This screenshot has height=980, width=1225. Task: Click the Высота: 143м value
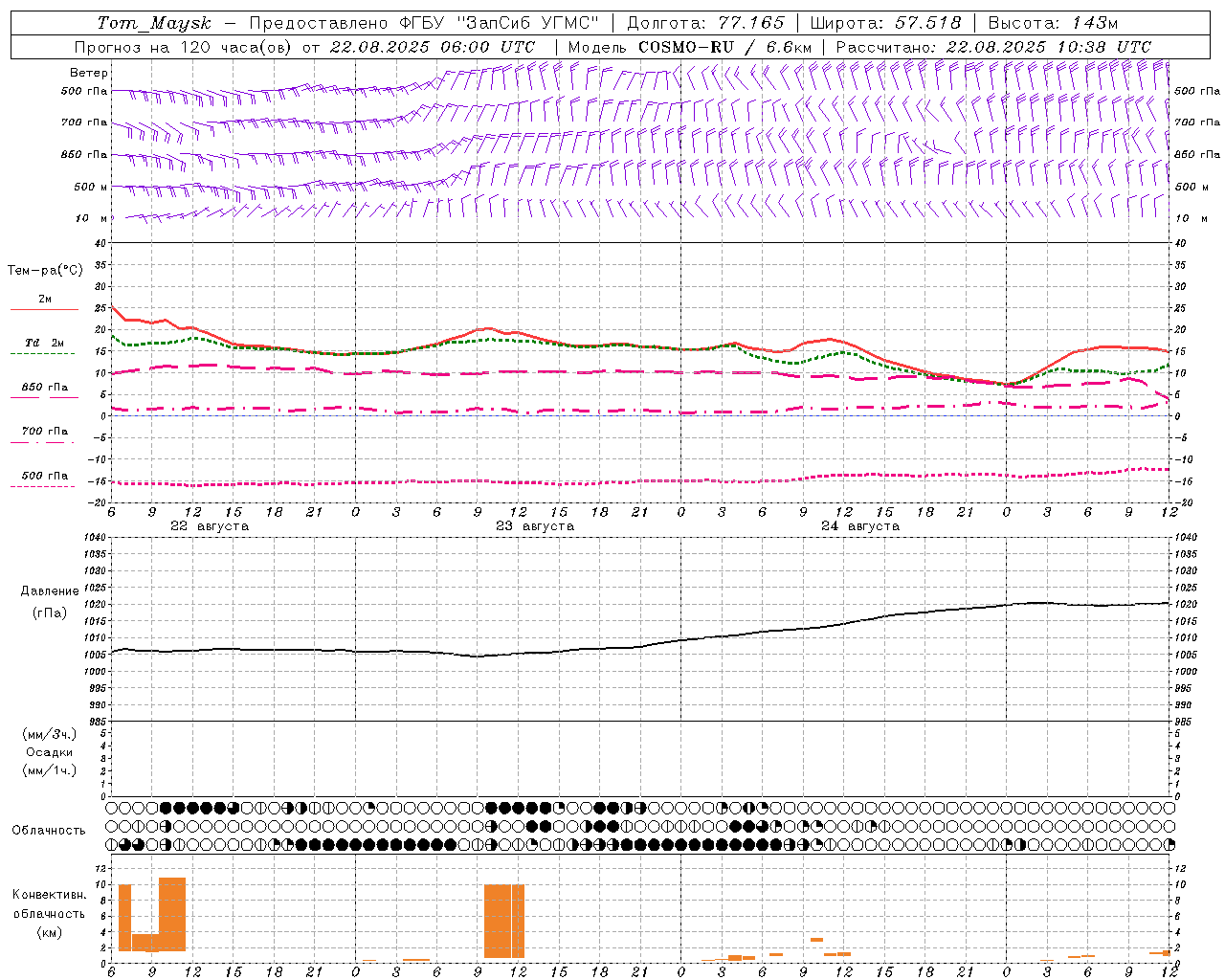point(1053,23)
